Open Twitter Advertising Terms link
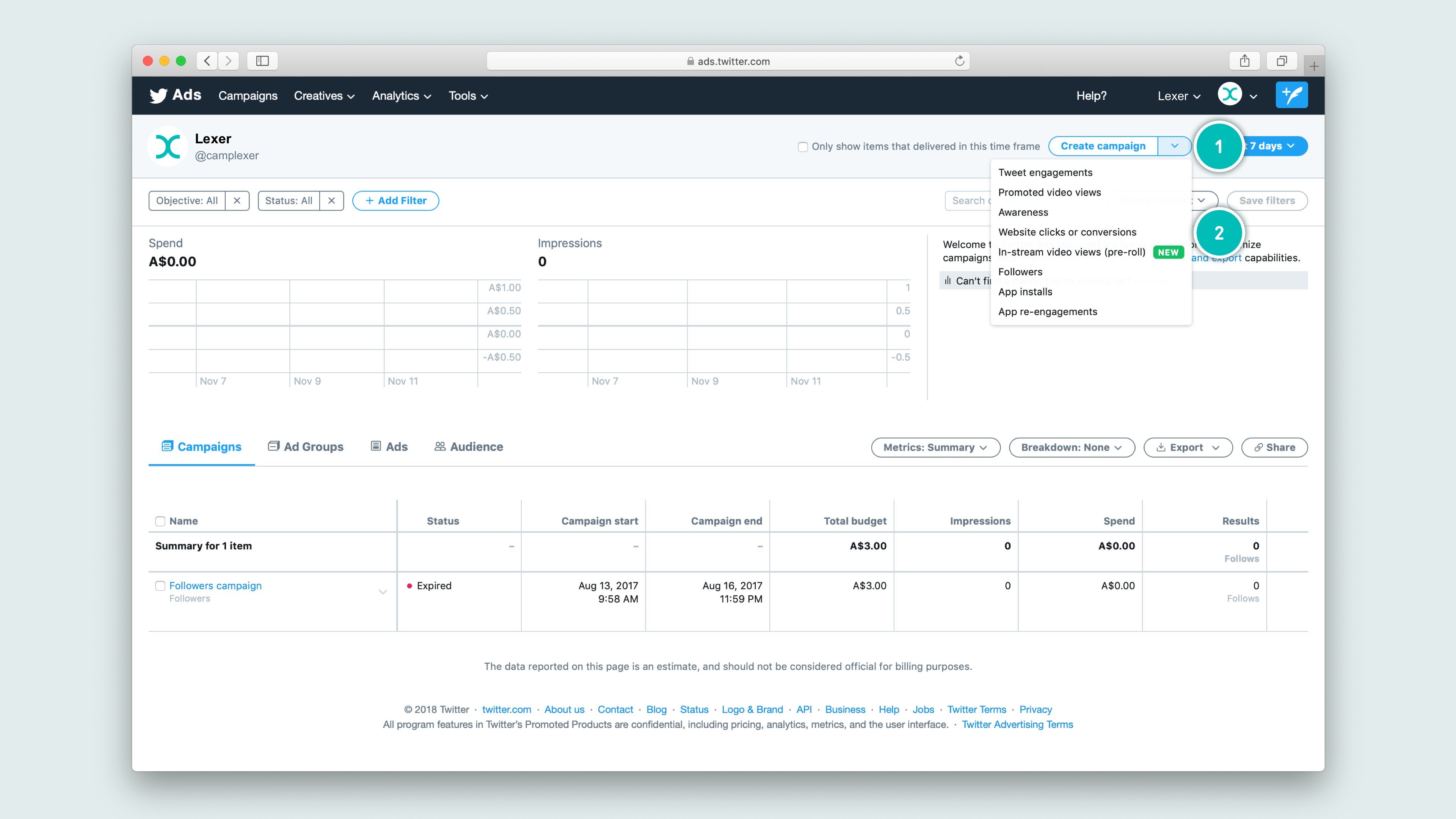This screenshot has width=1456, height=819. coord(1017,725)
